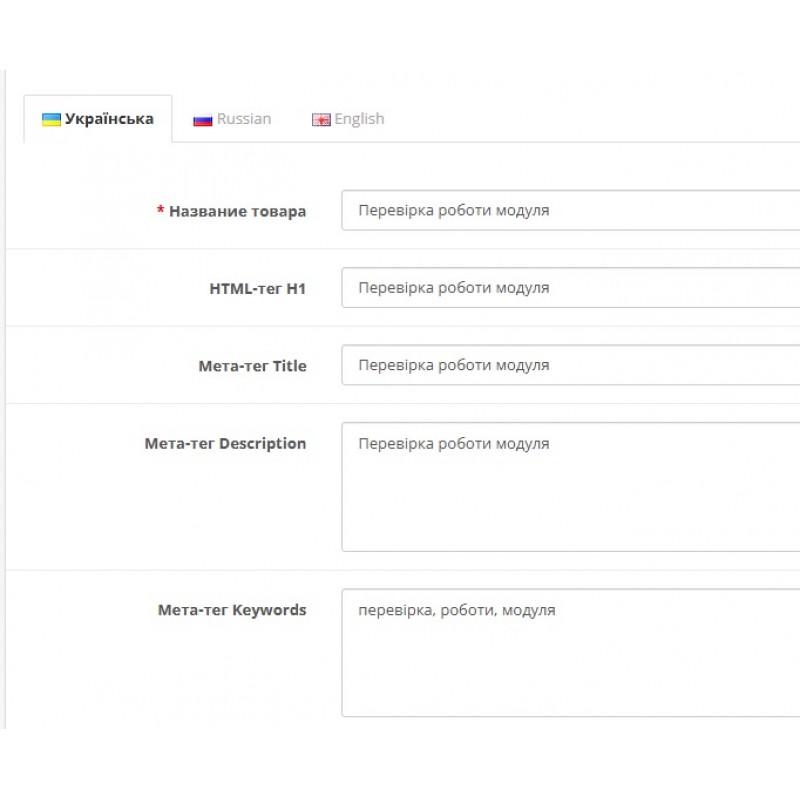Click the Мета-тег Keywords label
This screenshot has height=800, width=800.
(232, 610)
